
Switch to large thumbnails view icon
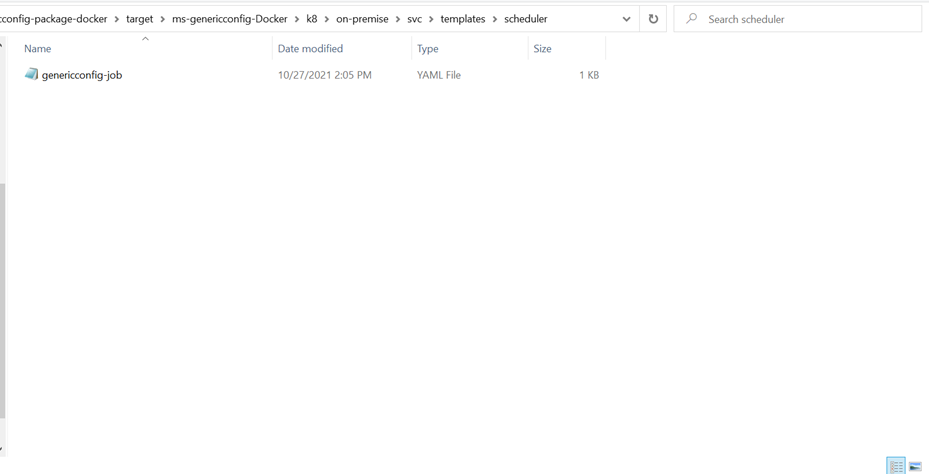(915, 466)
